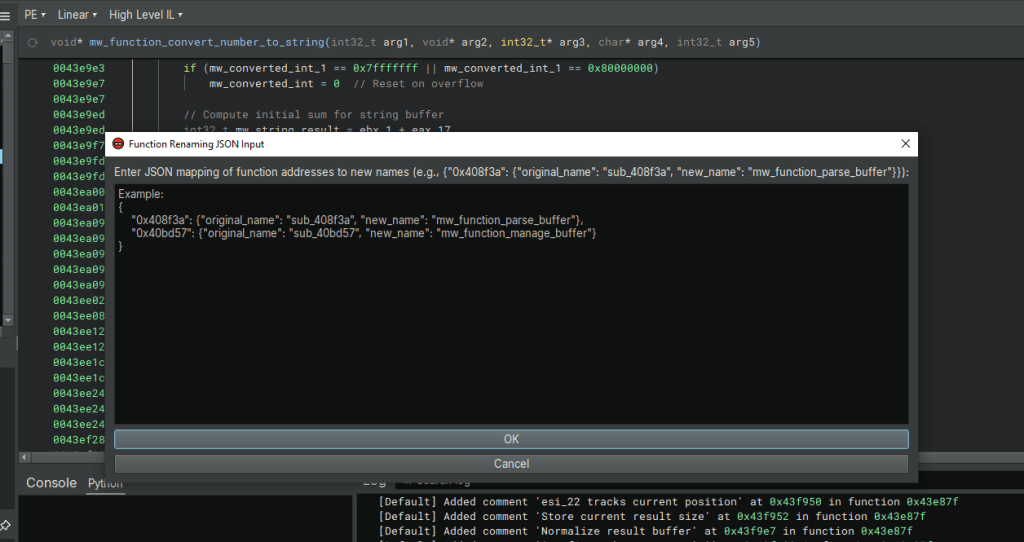
Task: Open the PE view dropdown
Action: pyautogui.click(x=36, y=15)
